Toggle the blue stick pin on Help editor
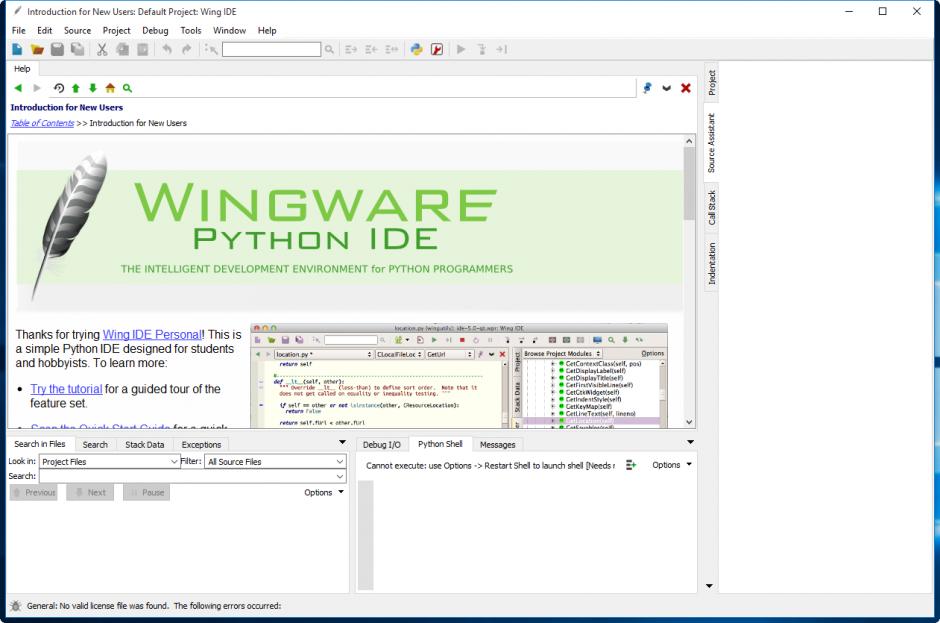The height and width of the screenshot is (623, 940). pos(647,88)
